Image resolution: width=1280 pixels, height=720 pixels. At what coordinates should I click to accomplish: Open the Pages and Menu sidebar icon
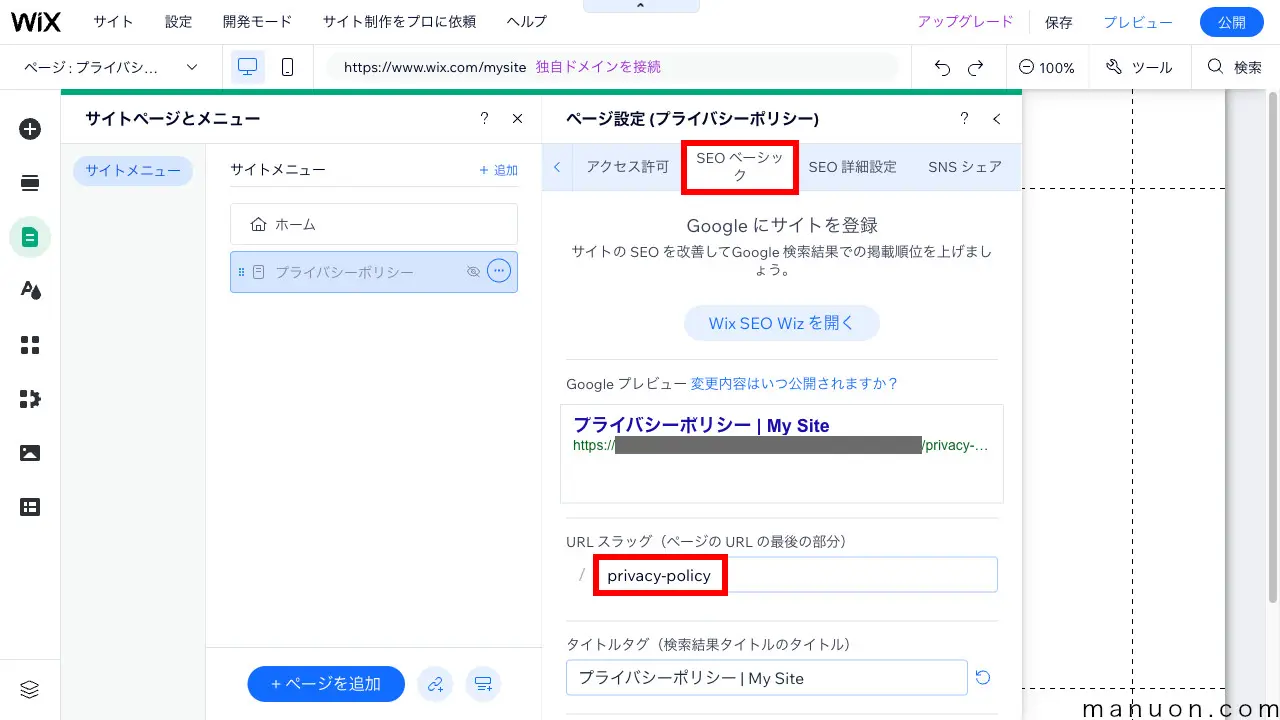pyautogui.click(x=30, y=237)
